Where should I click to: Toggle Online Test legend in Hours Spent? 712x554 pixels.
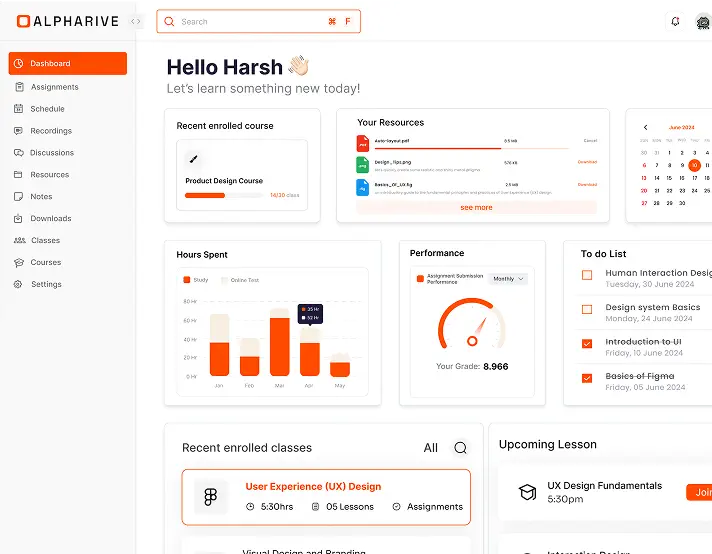(x=240, y=280)
